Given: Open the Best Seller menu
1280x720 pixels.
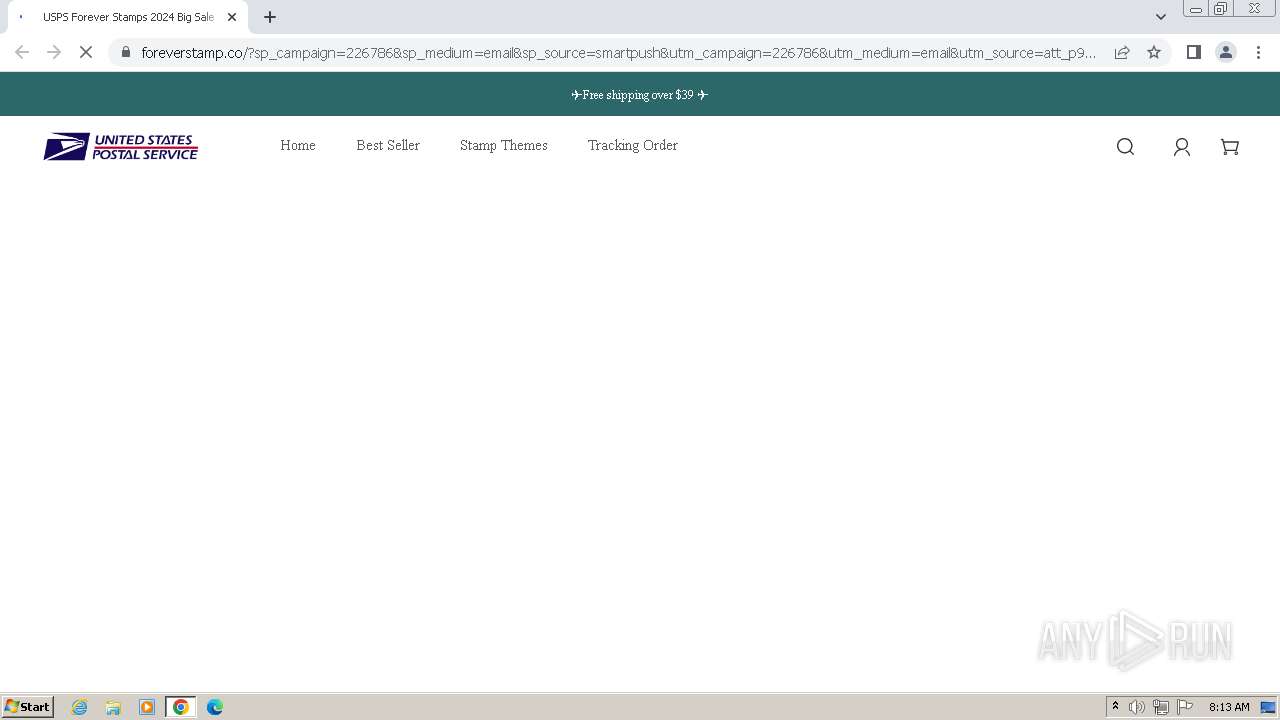Looking at the screenshot, I should click(x=388, y=145).
